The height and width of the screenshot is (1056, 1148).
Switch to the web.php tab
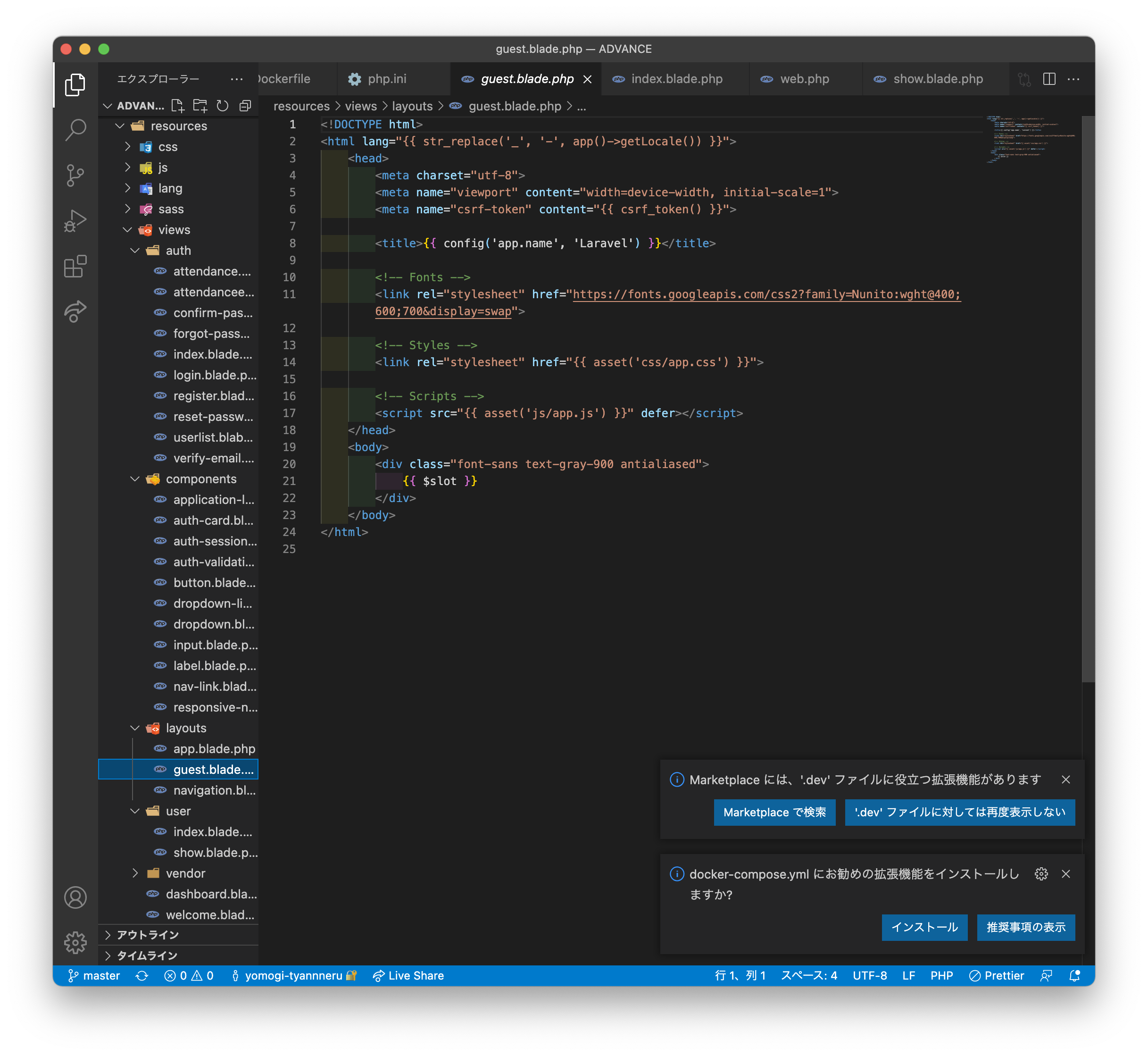click(804, 79)
